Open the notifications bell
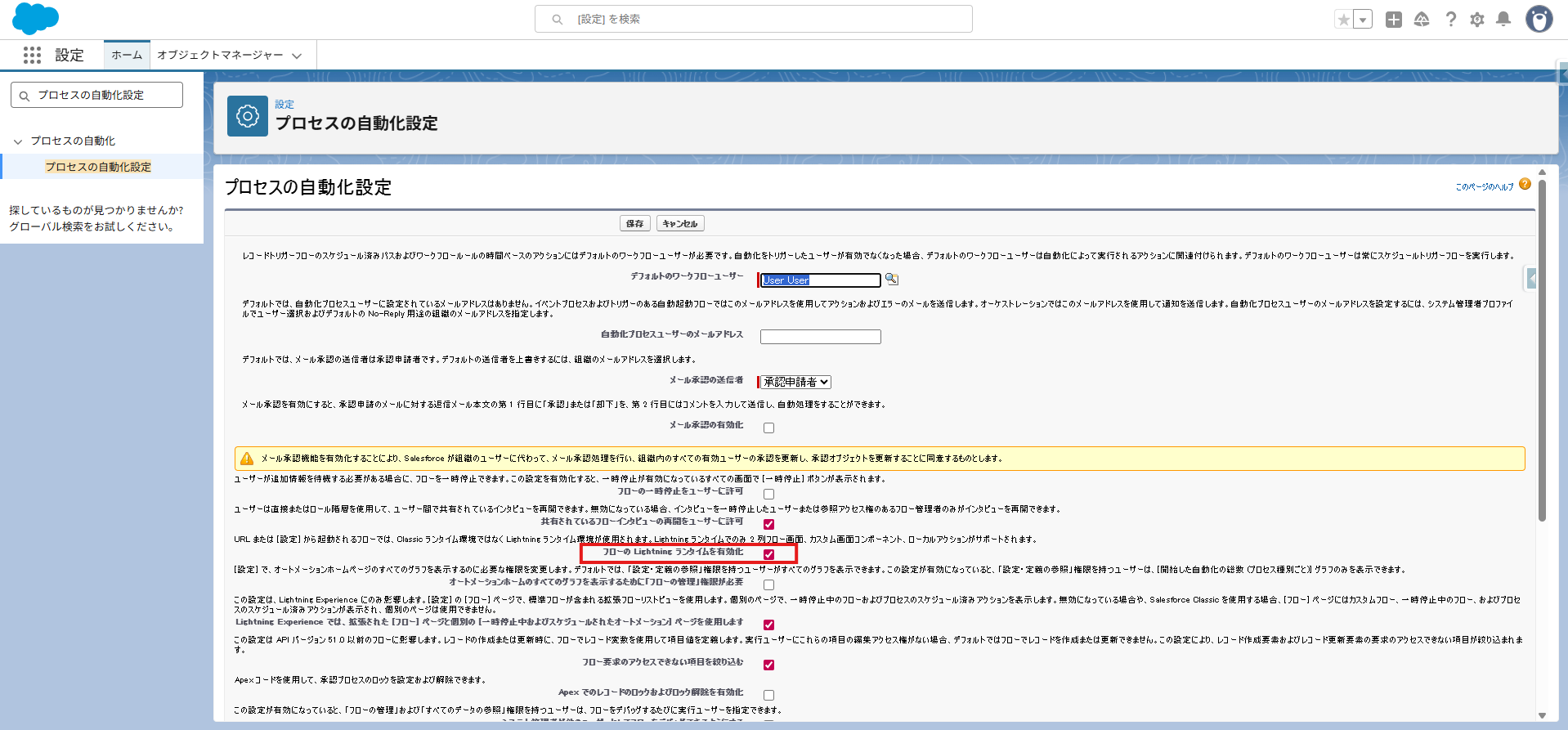 (x=1503, y=20)
